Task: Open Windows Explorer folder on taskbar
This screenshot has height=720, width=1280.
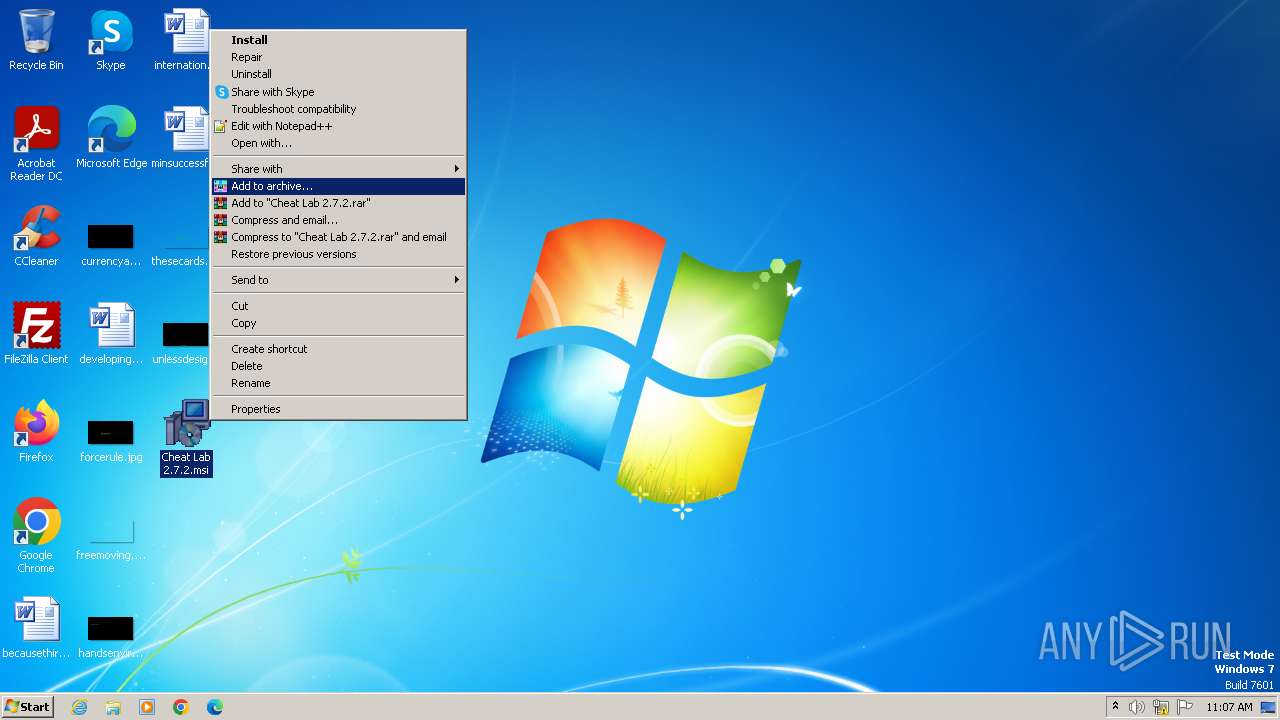Action: click(x=113, y=707)
